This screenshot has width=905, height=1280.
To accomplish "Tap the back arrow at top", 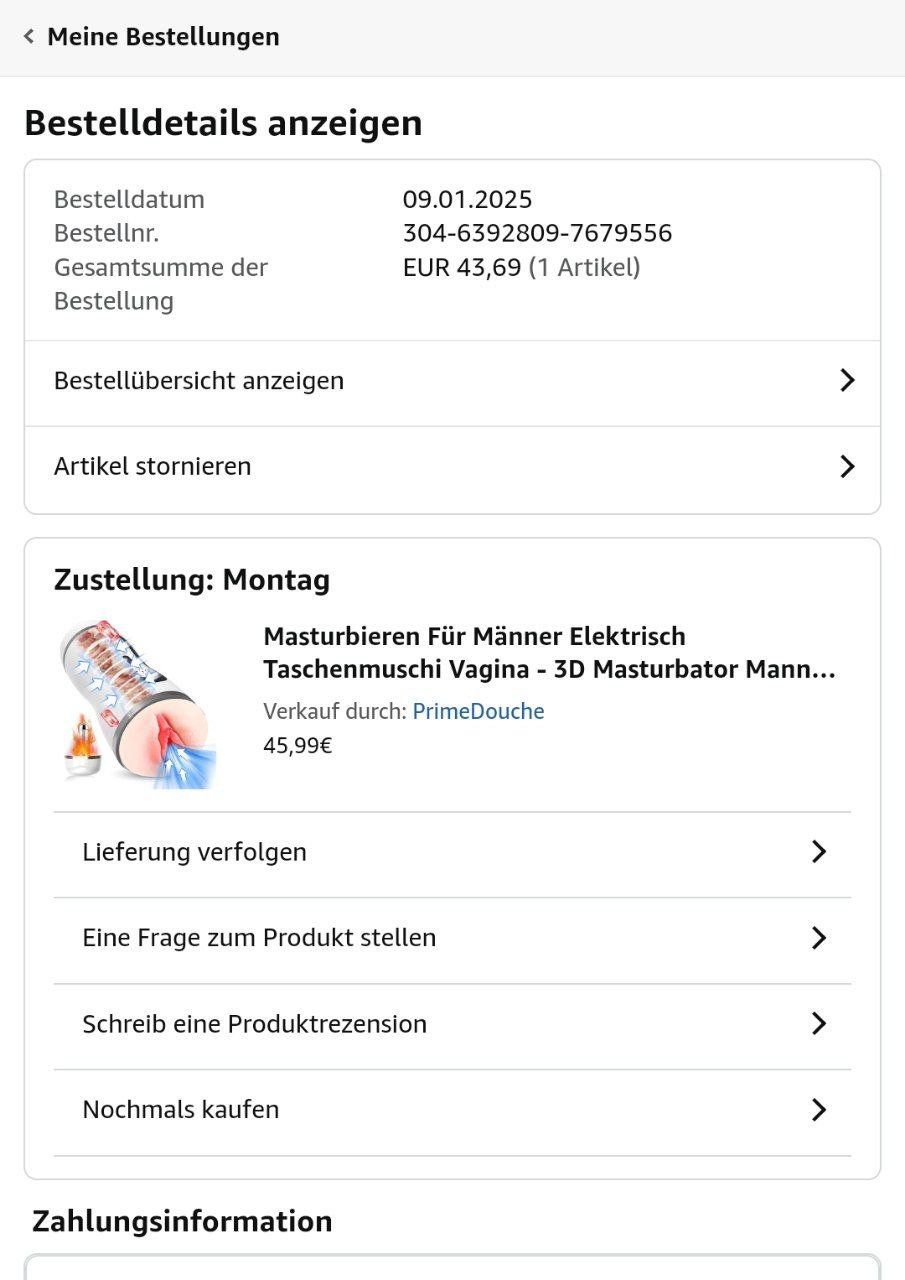I will click(x=29, y=37).
